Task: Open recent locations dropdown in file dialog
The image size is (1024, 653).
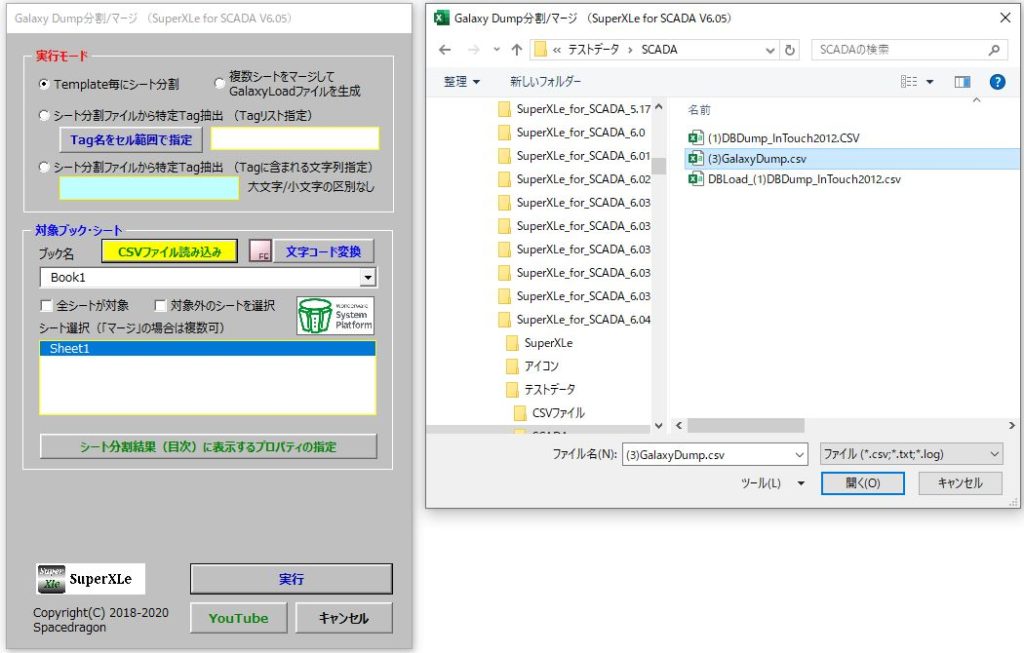Action: pos(496,50)
